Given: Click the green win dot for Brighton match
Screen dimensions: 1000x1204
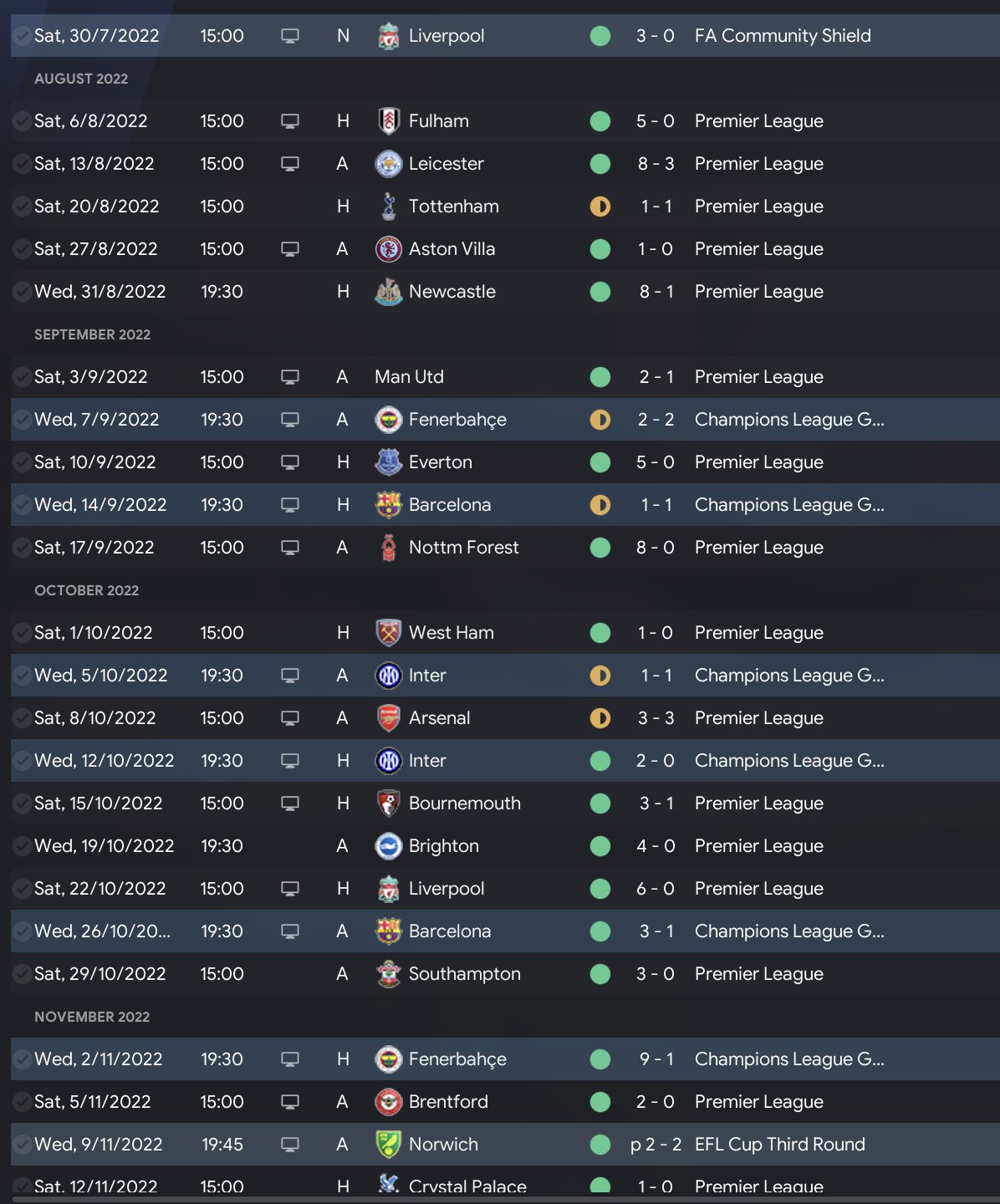Looking at the screenshot, I should [x=600, y=846].
